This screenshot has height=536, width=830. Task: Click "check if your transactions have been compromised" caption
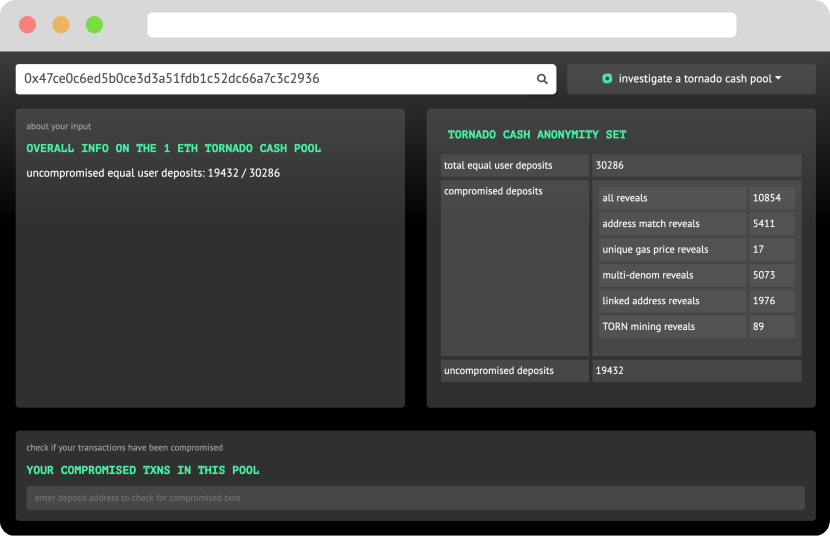coord(124,448)
